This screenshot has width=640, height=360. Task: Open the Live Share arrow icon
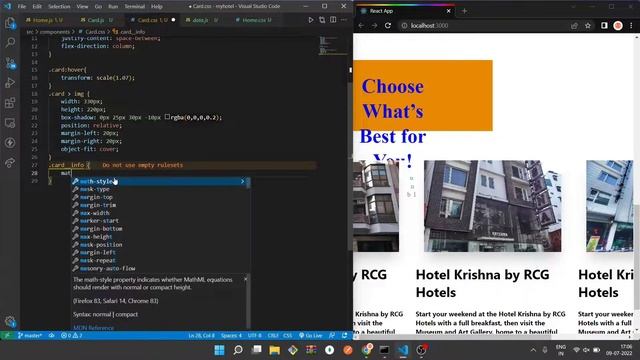pos(10,162)
